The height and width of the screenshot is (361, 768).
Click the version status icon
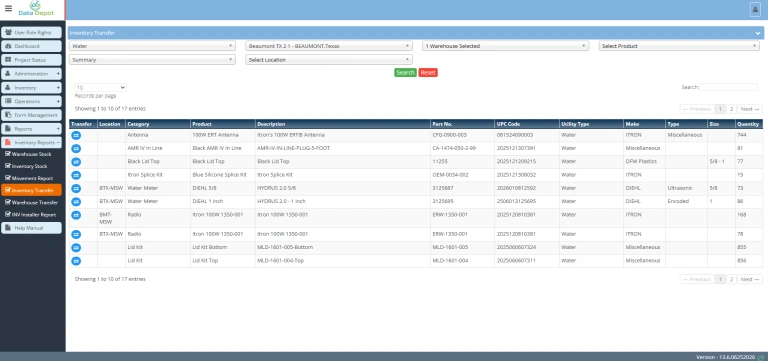tap(761, 357)
